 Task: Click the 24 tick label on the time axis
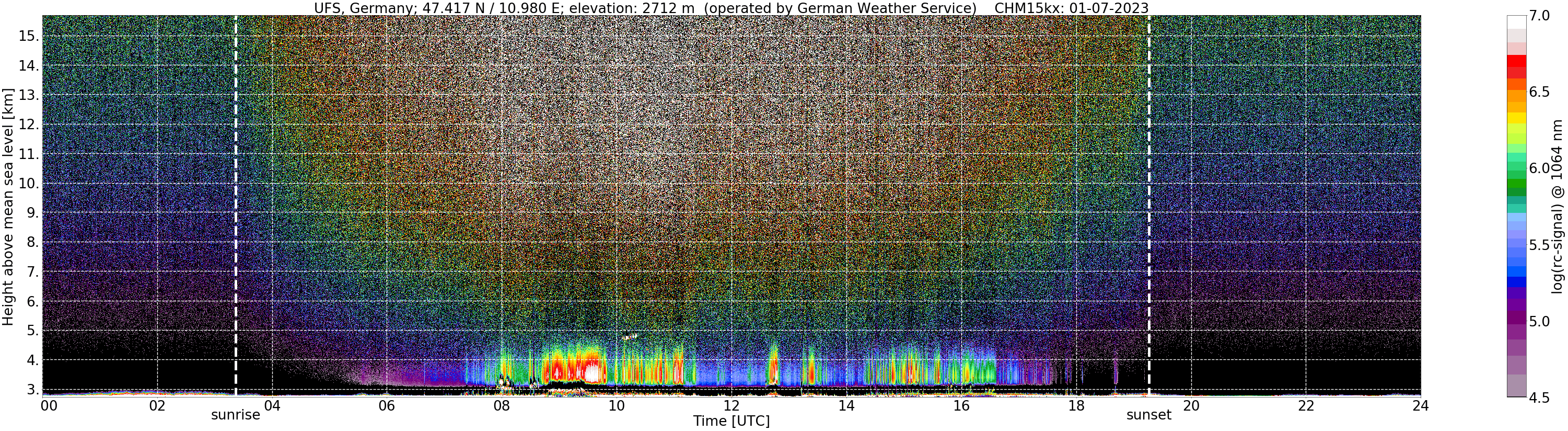click(x=1421, y=405)
